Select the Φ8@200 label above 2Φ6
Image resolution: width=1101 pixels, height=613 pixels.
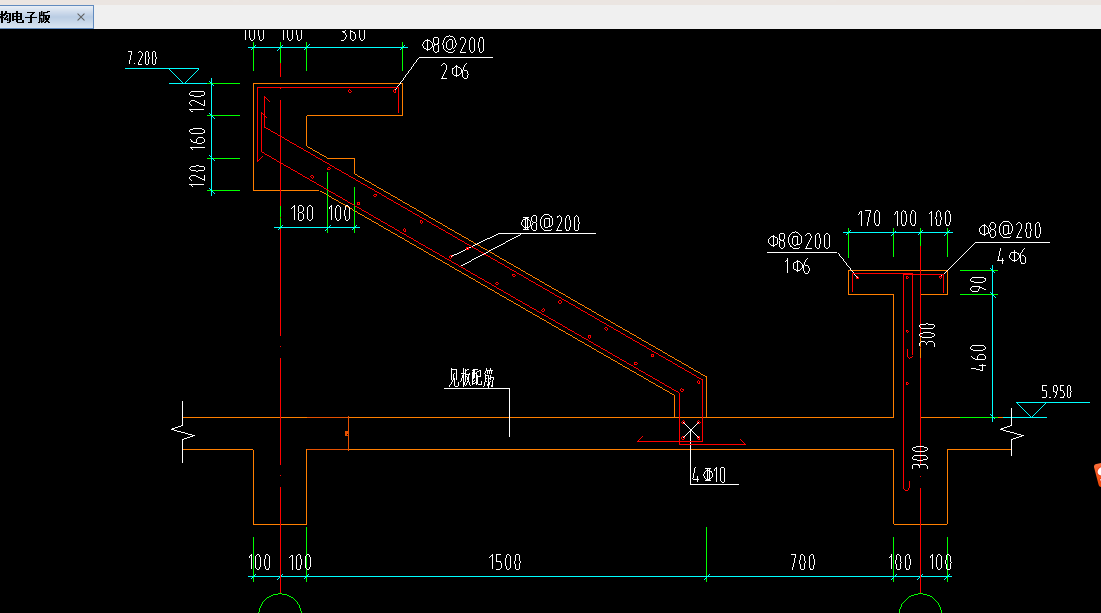click(453, 46)
